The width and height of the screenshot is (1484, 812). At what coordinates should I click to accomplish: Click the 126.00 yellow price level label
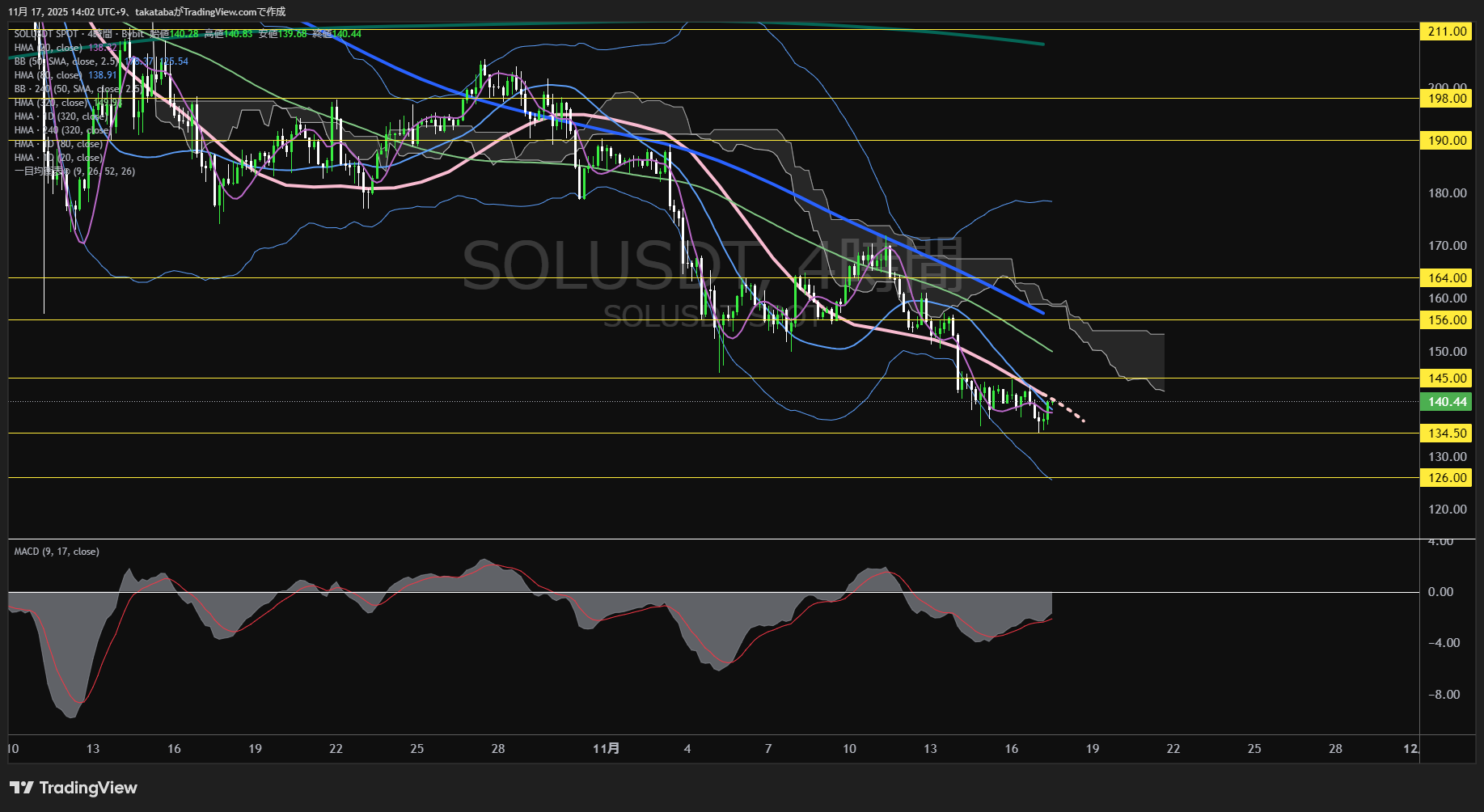pyautogui.click(x=1447, y=478)
